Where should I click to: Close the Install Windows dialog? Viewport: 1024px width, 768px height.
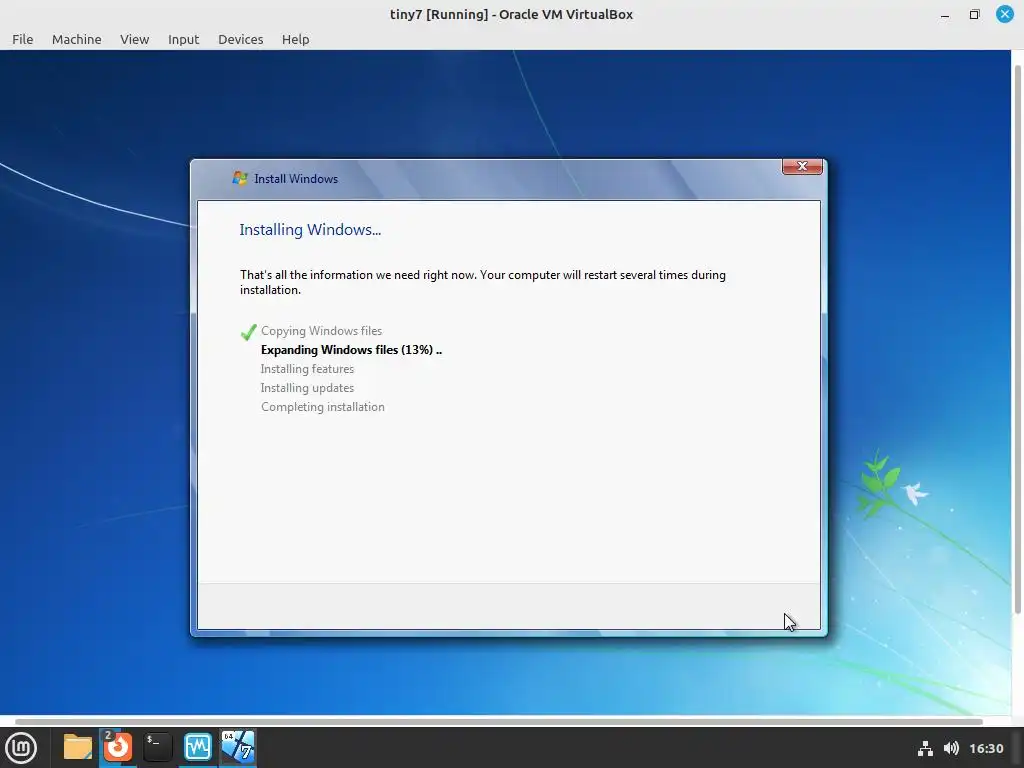pos(802,167)
